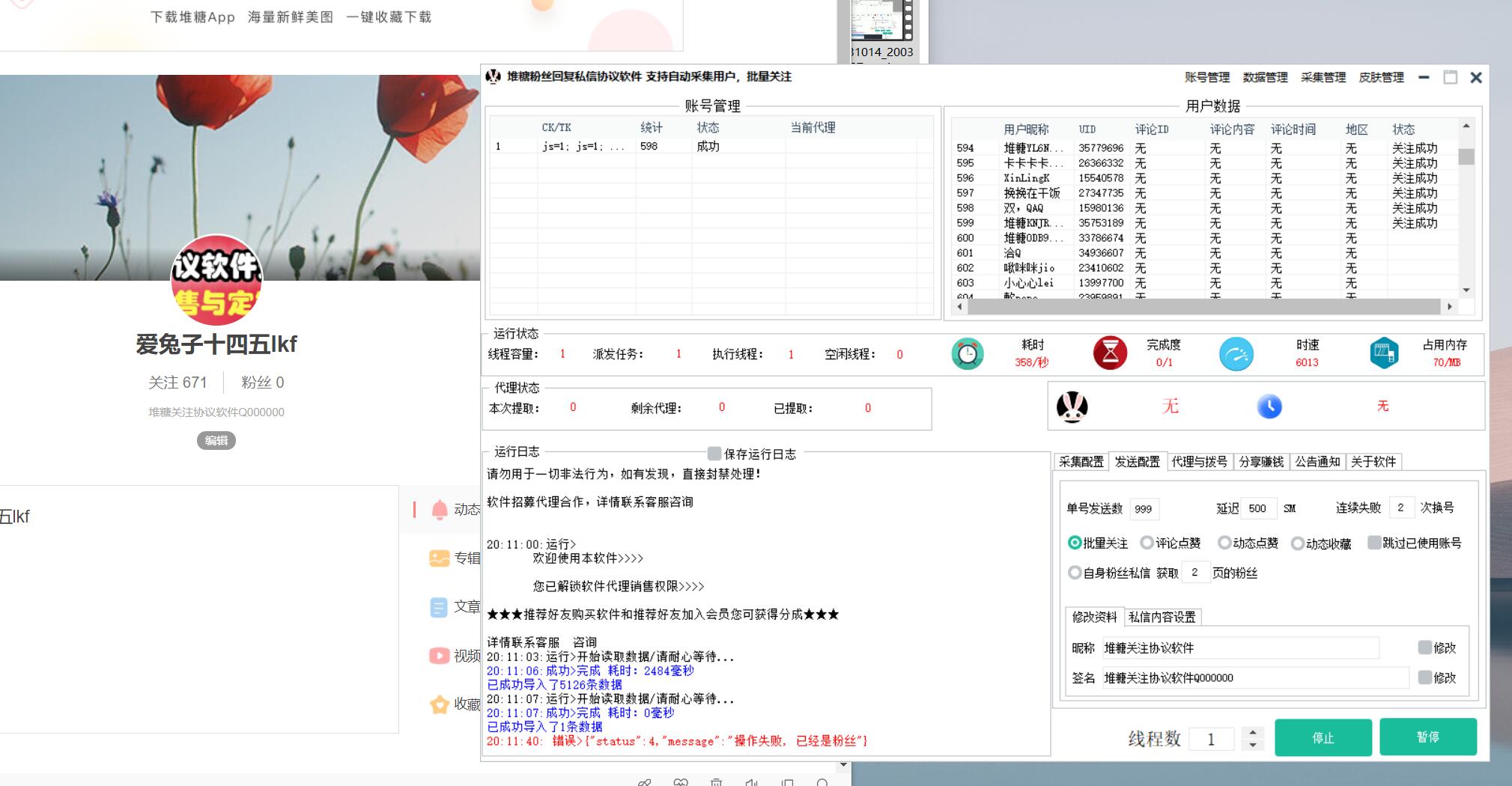Open 动态 bell icon in sidebar
Image resolution: width=1512 pixels, height=786 pixels.
tap(440, 510)
